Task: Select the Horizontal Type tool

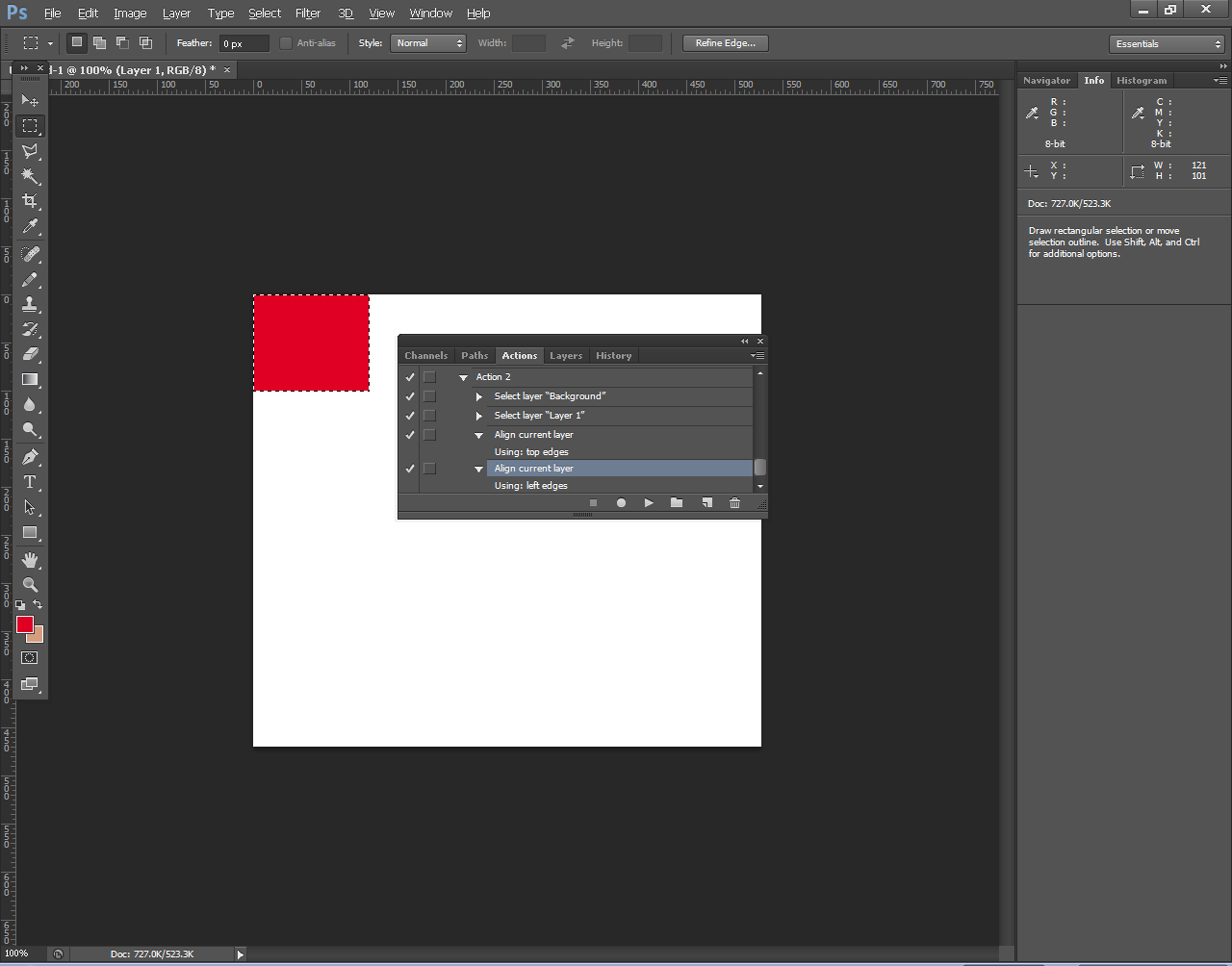Action: click(30, 482)
